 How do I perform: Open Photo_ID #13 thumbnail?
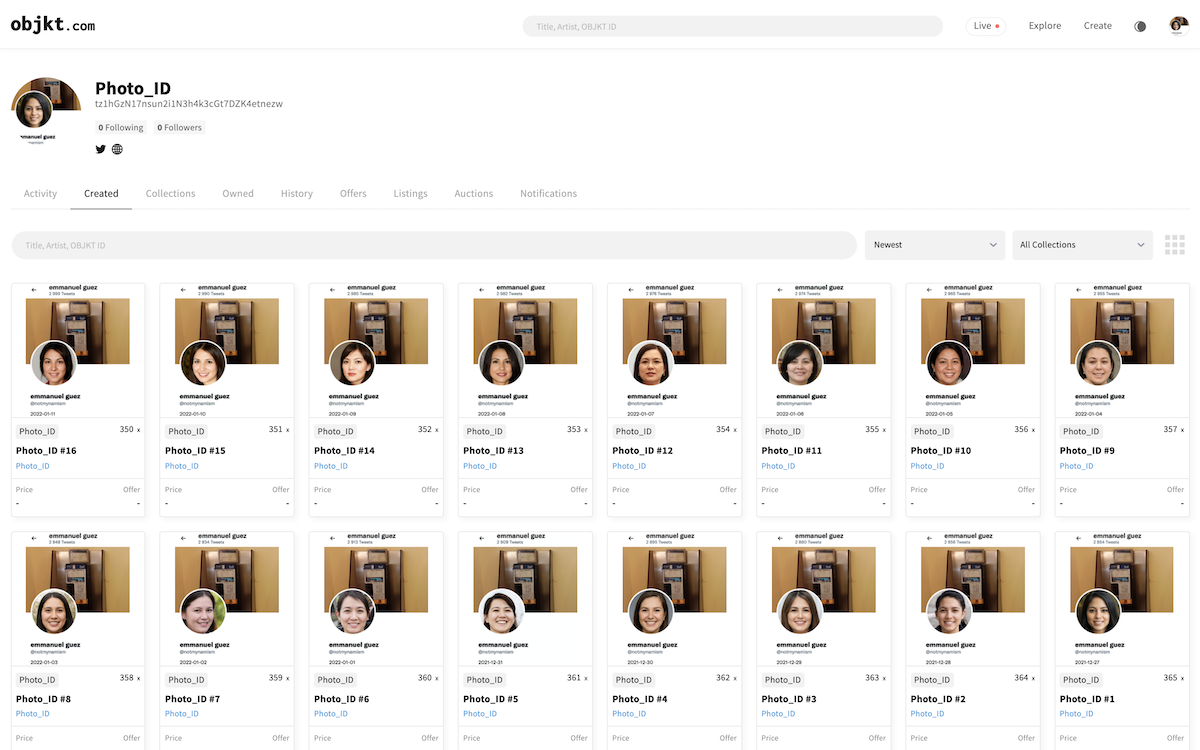(525, 350)
